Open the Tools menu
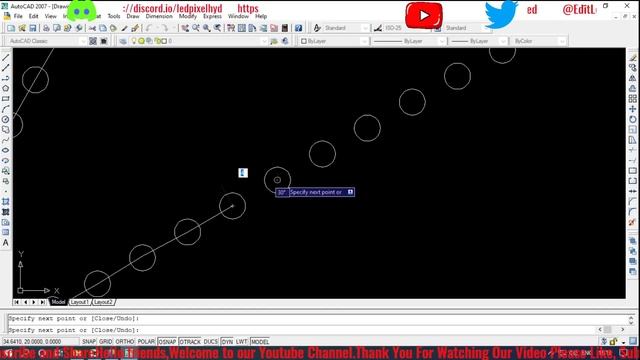Screen dimensions: 640x360 [114, 16]
